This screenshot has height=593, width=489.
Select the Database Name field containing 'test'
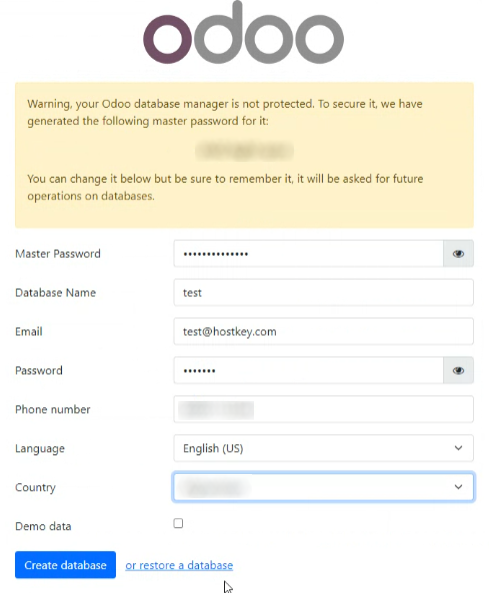(x=323, y=292)
